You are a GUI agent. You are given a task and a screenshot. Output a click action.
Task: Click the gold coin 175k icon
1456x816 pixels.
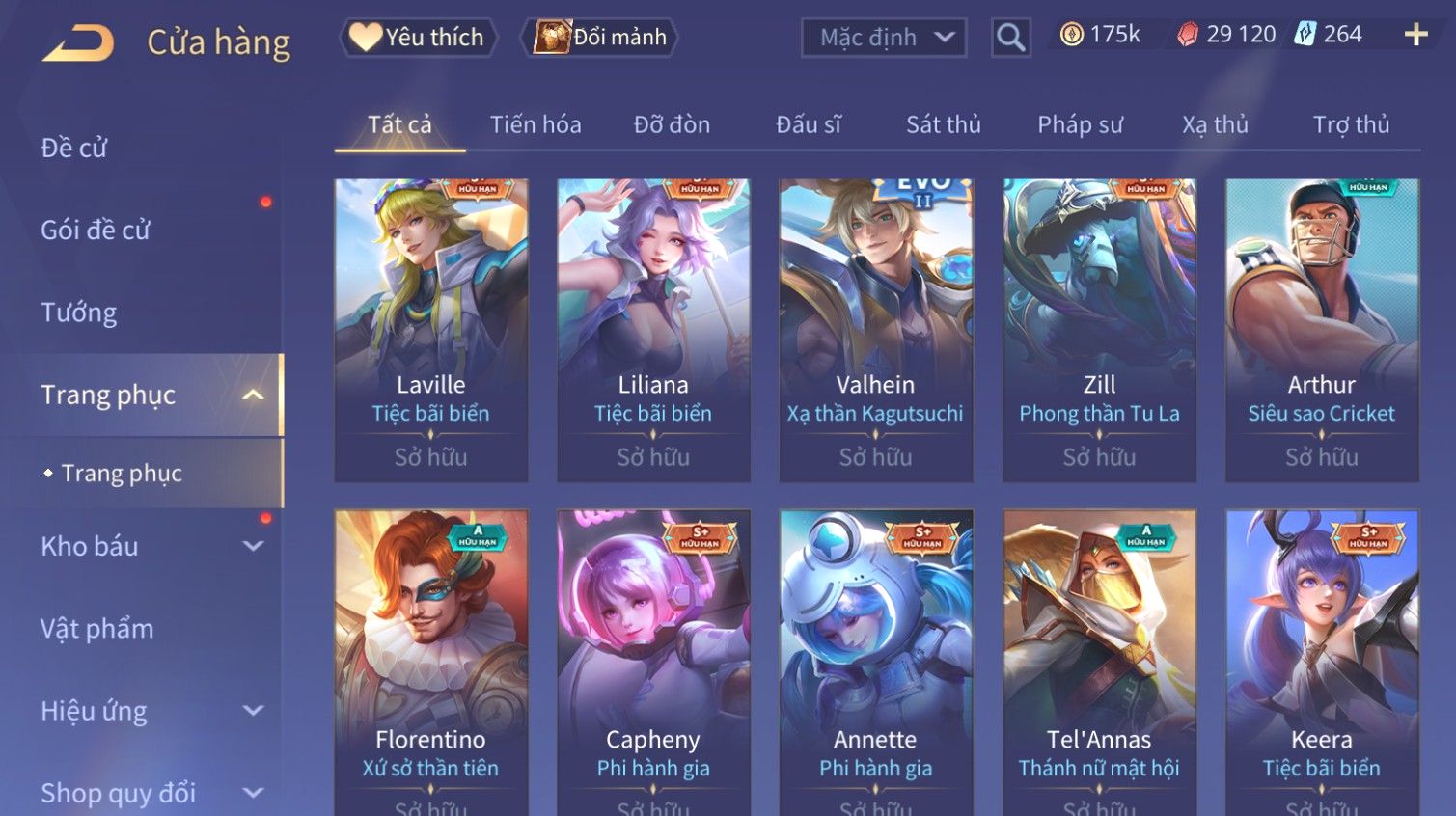(1071, 35)
